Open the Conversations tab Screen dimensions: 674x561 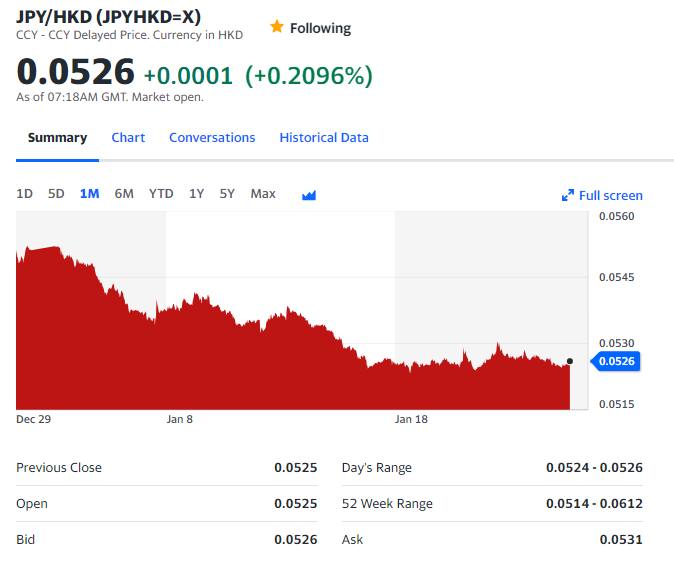[x=212, y=138]
